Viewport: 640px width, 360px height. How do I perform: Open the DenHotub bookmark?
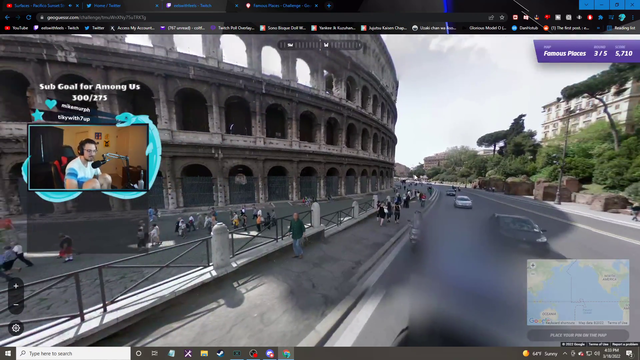[x=524, y=28]
